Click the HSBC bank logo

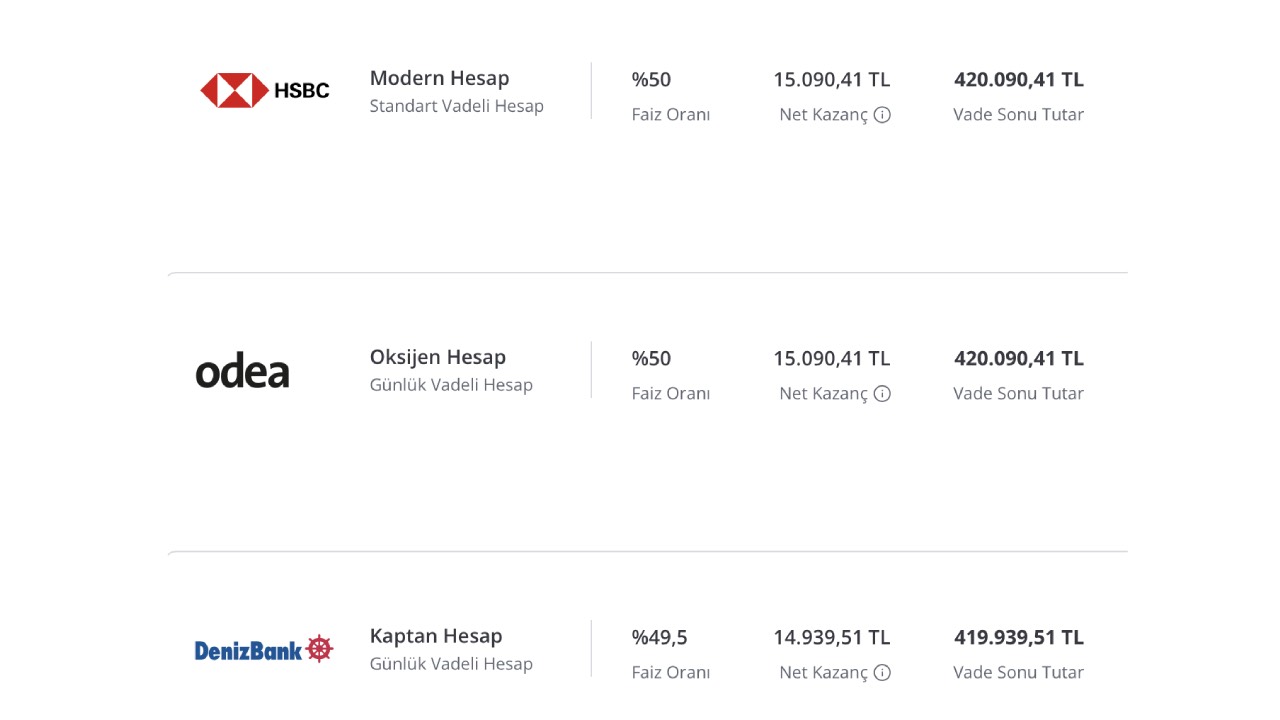pos(265,90)
